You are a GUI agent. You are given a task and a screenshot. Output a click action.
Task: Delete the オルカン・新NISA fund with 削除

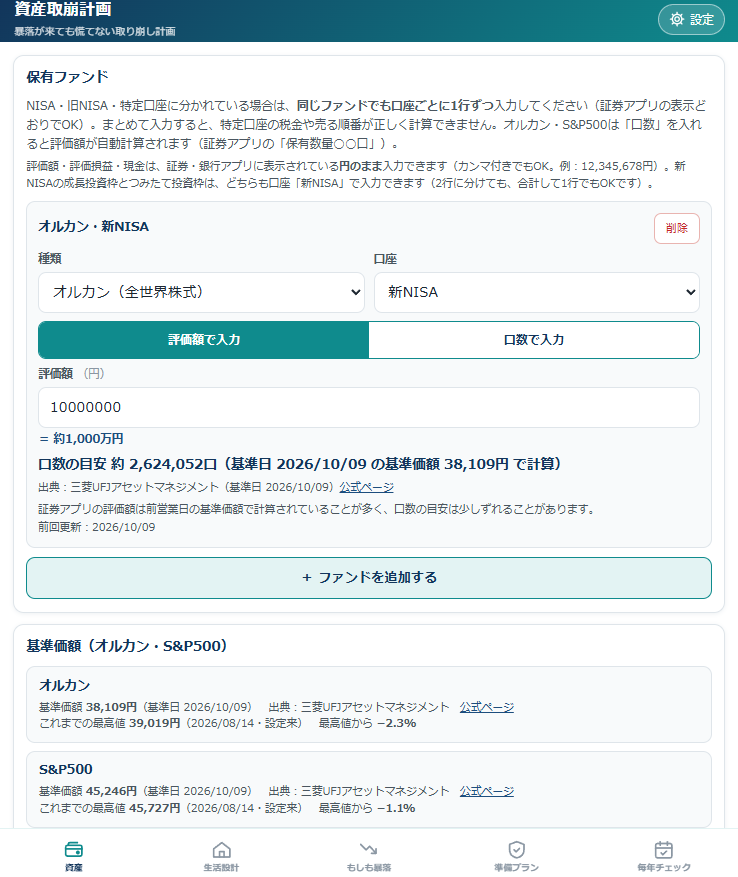[676, 228]
